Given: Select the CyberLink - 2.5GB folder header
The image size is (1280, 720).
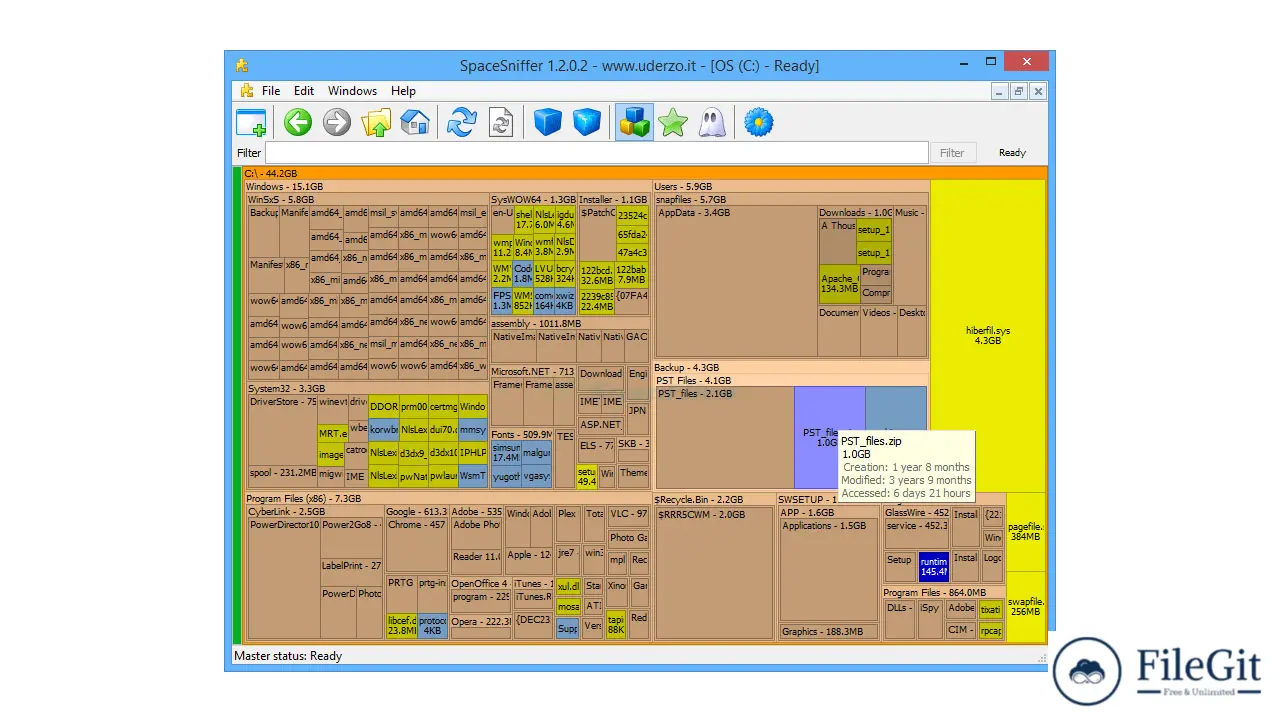Looking at the screenshot, I should [315, 512].
